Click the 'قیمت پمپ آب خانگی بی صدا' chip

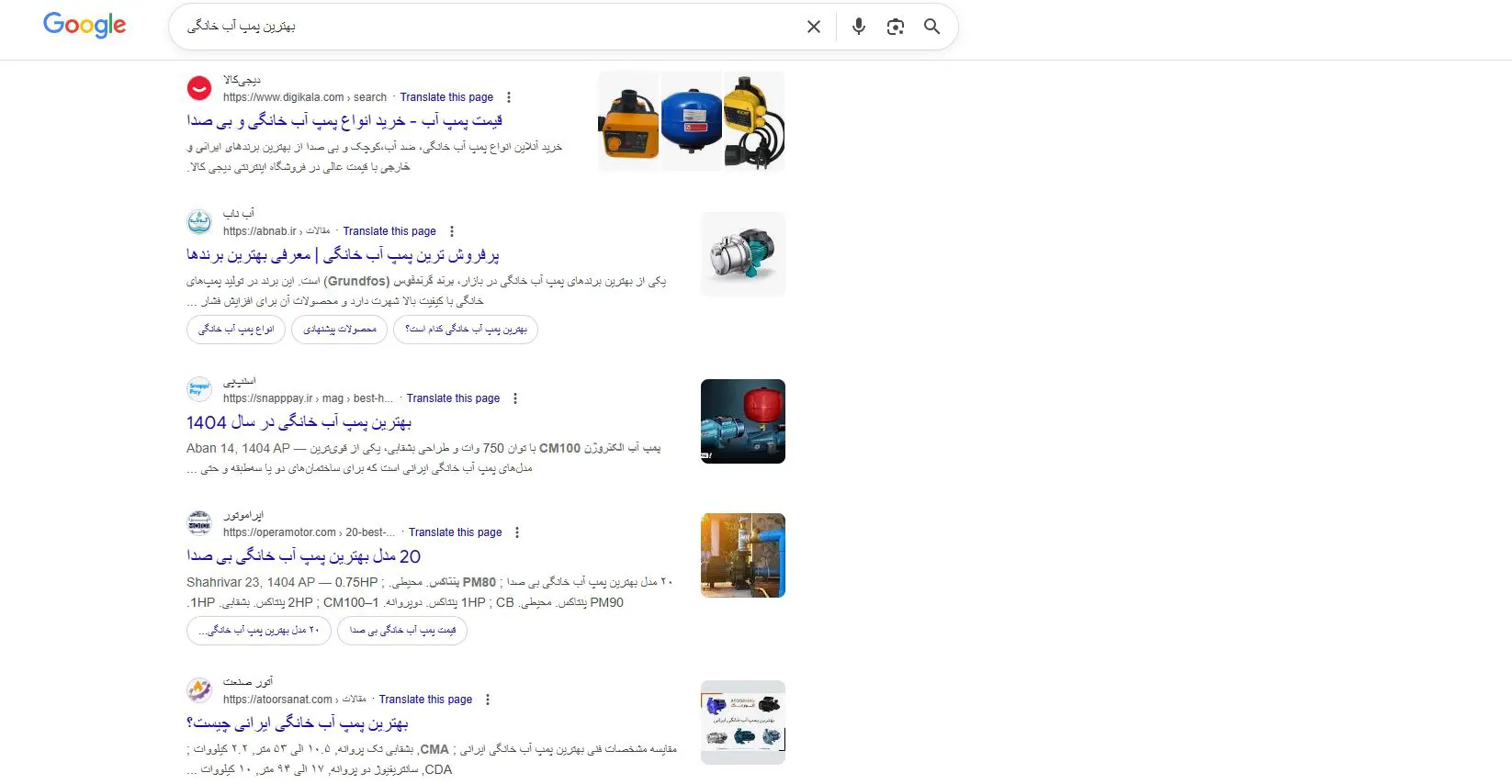[402, 631]
